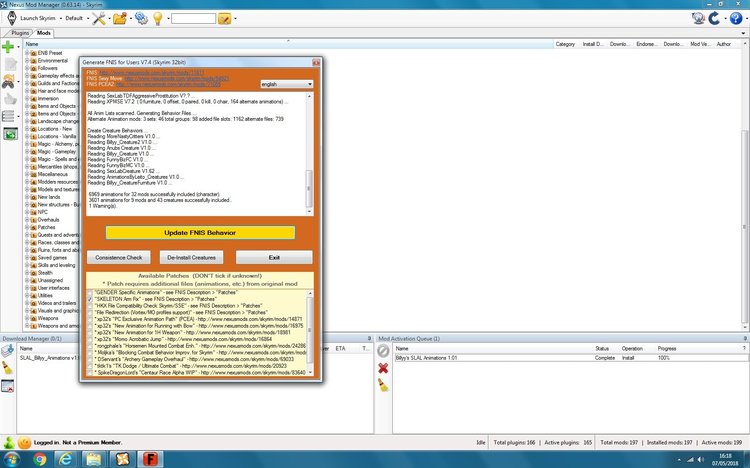Click the game controller icon in sidebar
The height and width of the screenshot is (468, 750).
pyautogui.click(x=8, y=82)
